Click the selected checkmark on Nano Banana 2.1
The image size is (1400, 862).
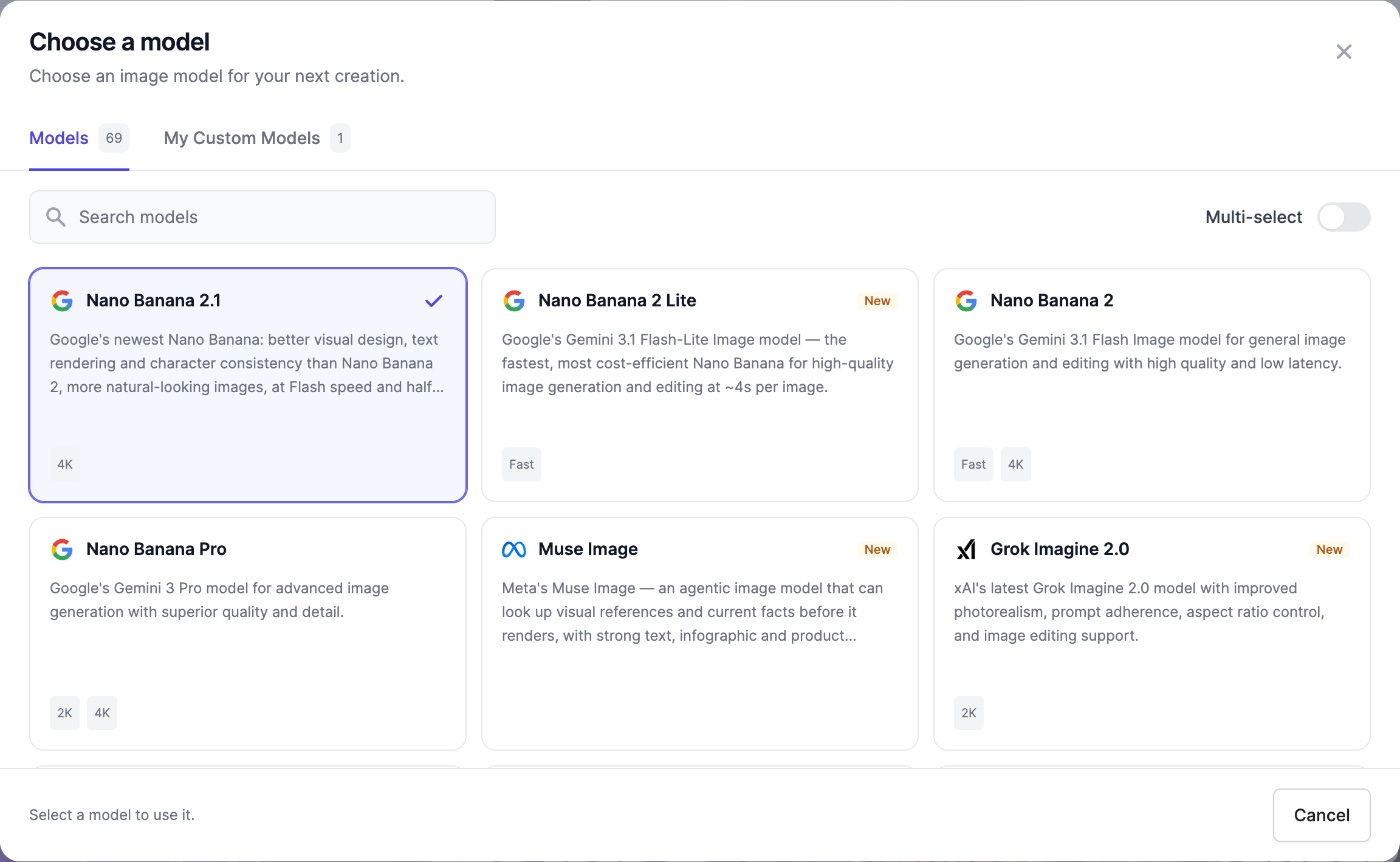(x=434, y=301)
